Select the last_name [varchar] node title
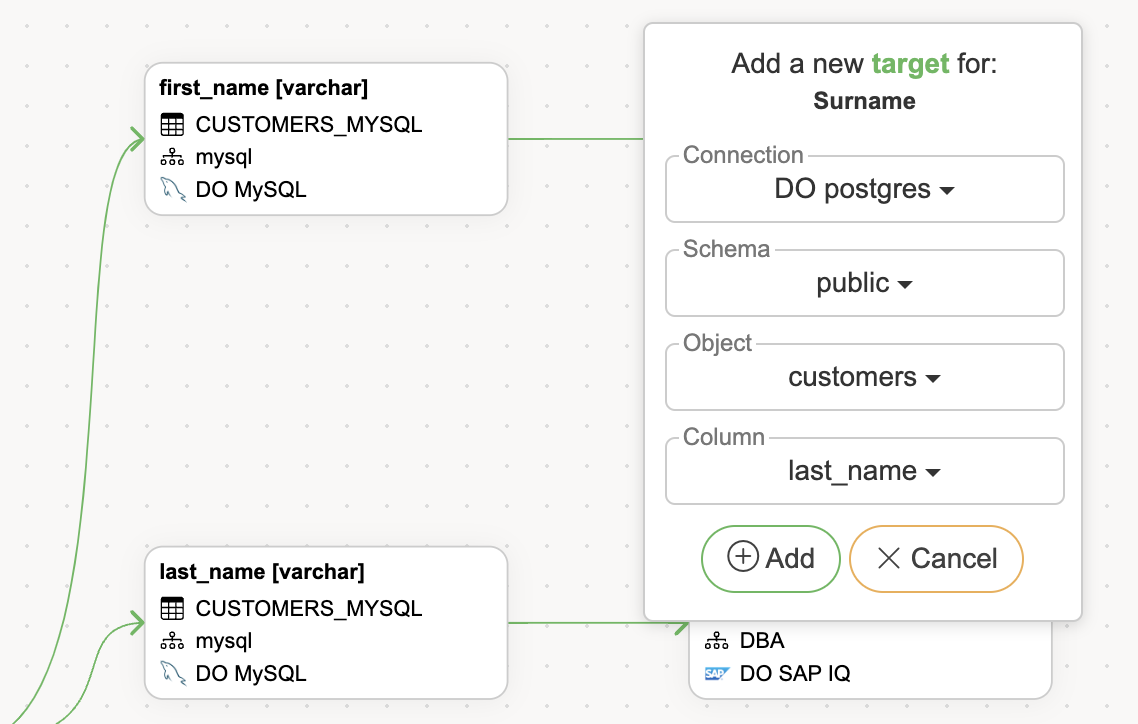 (x=262, y=572)
